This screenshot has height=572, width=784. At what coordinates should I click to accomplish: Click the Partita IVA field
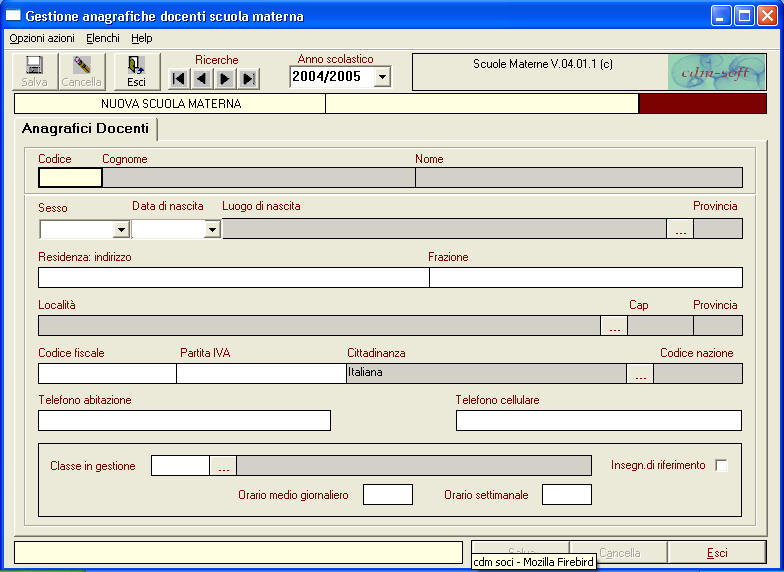coord(262,374)
